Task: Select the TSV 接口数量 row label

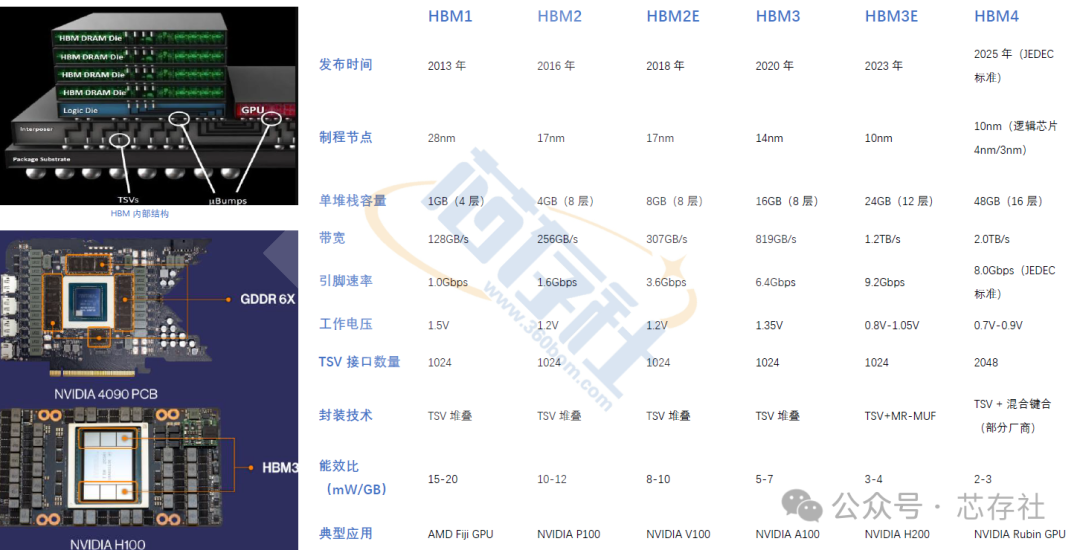Action: pos(359,361)
